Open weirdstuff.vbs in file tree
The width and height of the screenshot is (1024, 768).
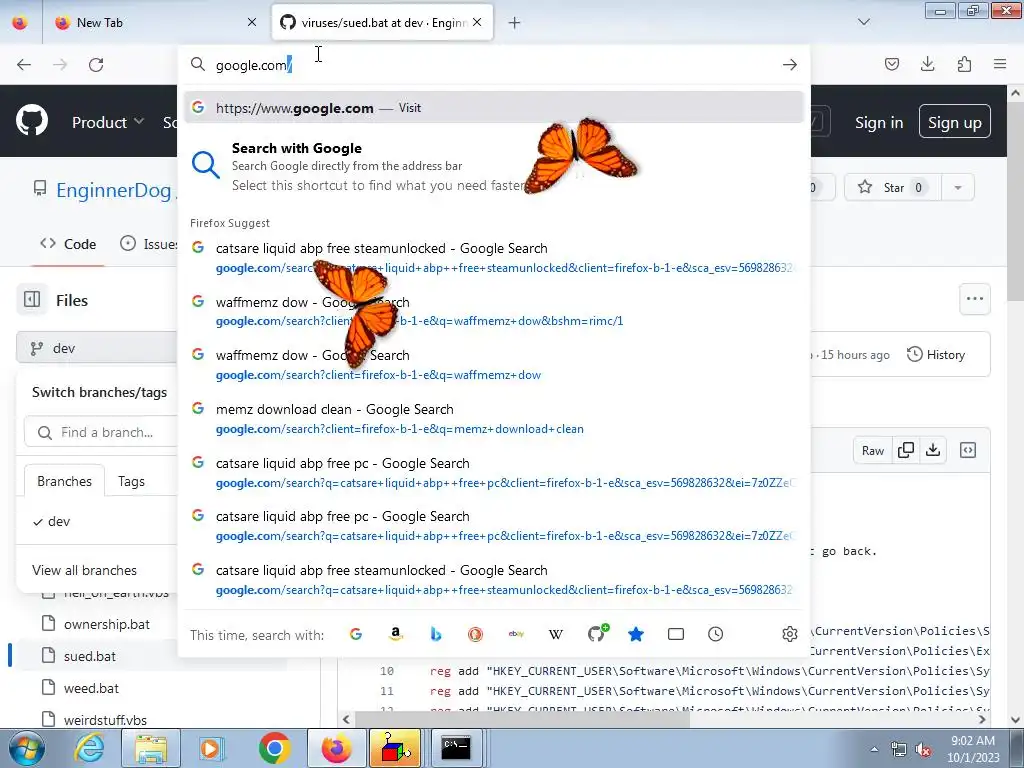[x=105, y=720]
